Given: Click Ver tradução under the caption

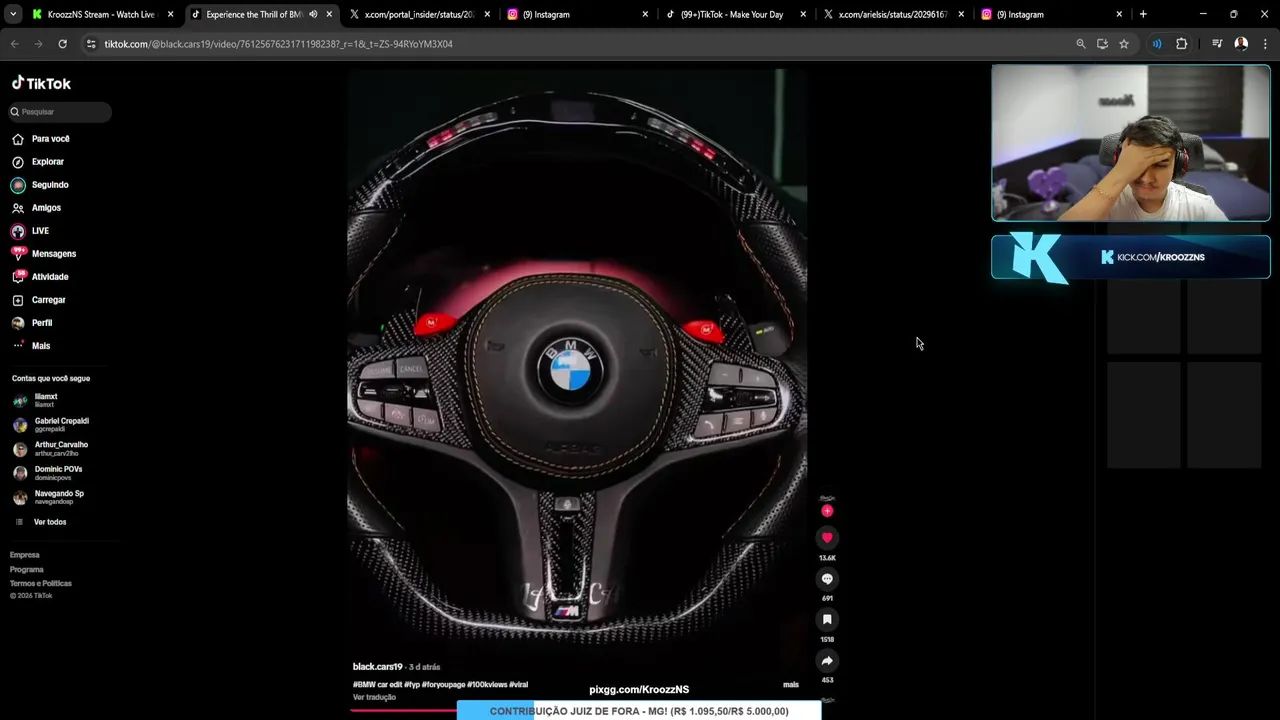Looking at the screenshot, I should tap(374, 697).
